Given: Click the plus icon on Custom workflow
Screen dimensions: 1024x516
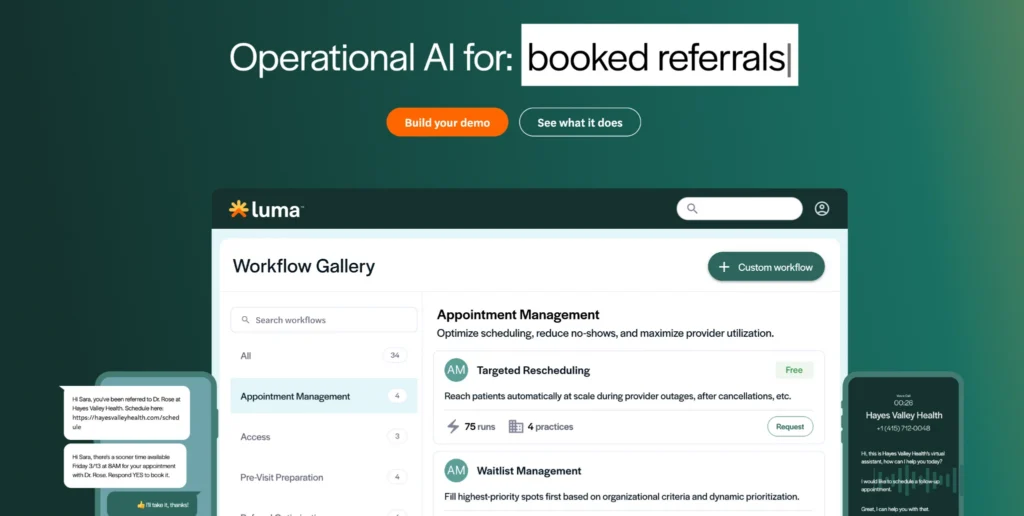Looking at the screenshot, I should [x=724, y=267].
